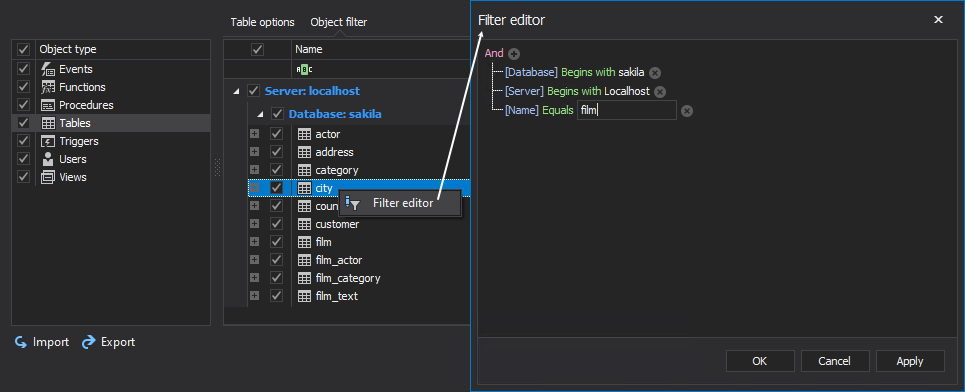This screenshot has height=392, width=965.
Task: Choose Filter editor from the context menu
Action: [399, 203]
